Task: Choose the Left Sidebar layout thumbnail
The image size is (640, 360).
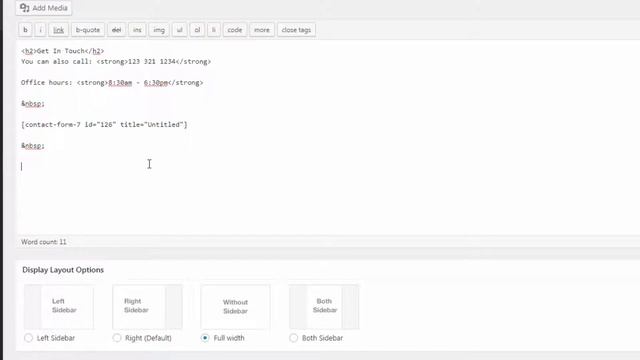Action: 59,307
